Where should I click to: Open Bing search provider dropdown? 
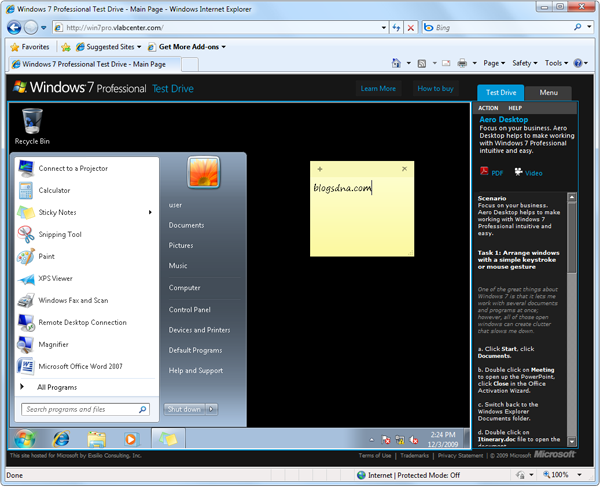[x=589, y=27]
